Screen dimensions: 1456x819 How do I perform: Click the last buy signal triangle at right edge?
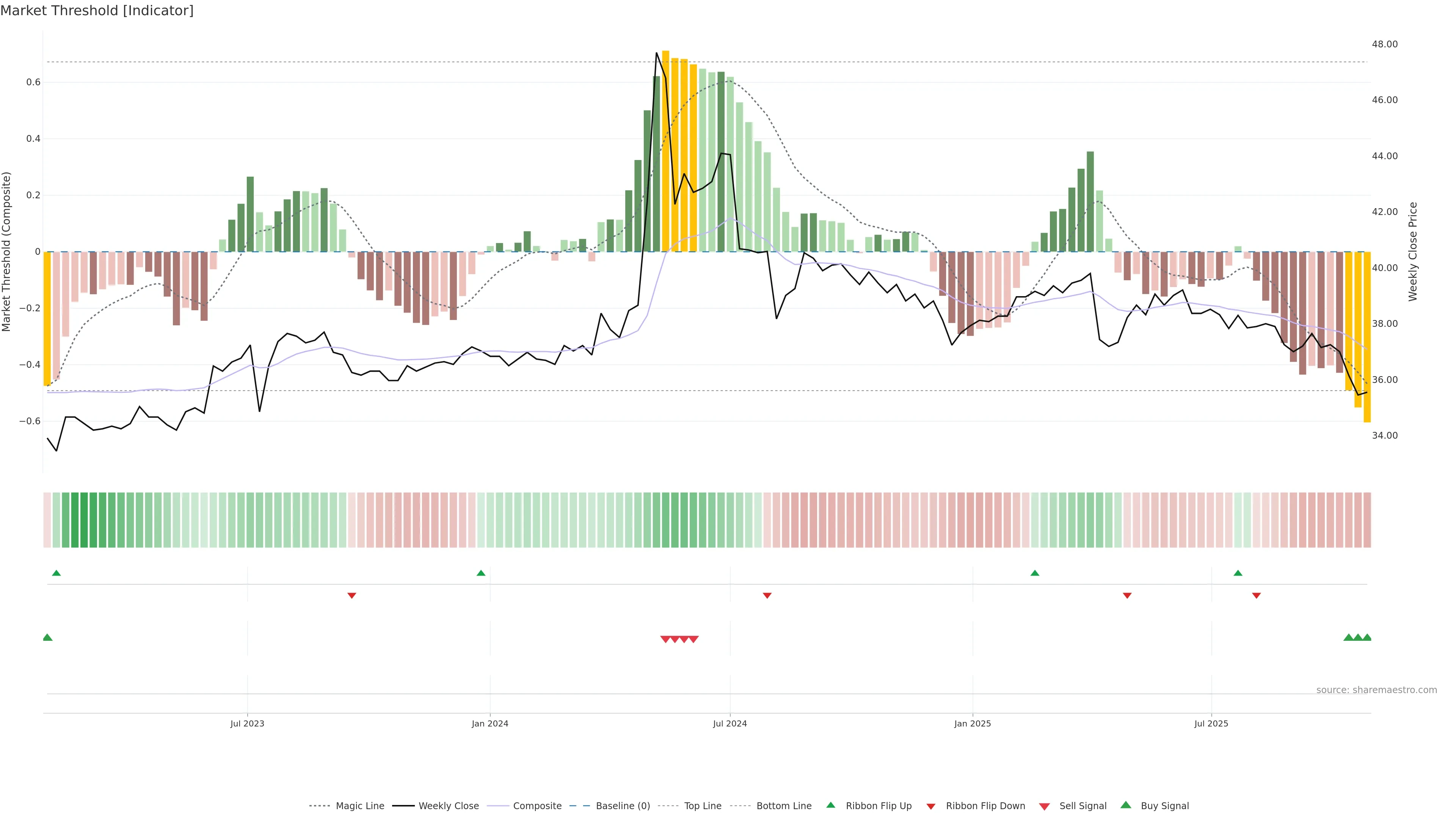(x=1367, y=637)
